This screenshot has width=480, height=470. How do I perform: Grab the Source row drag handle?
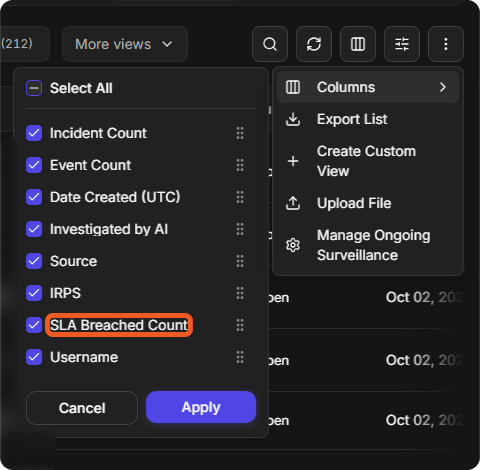(240, 261)
